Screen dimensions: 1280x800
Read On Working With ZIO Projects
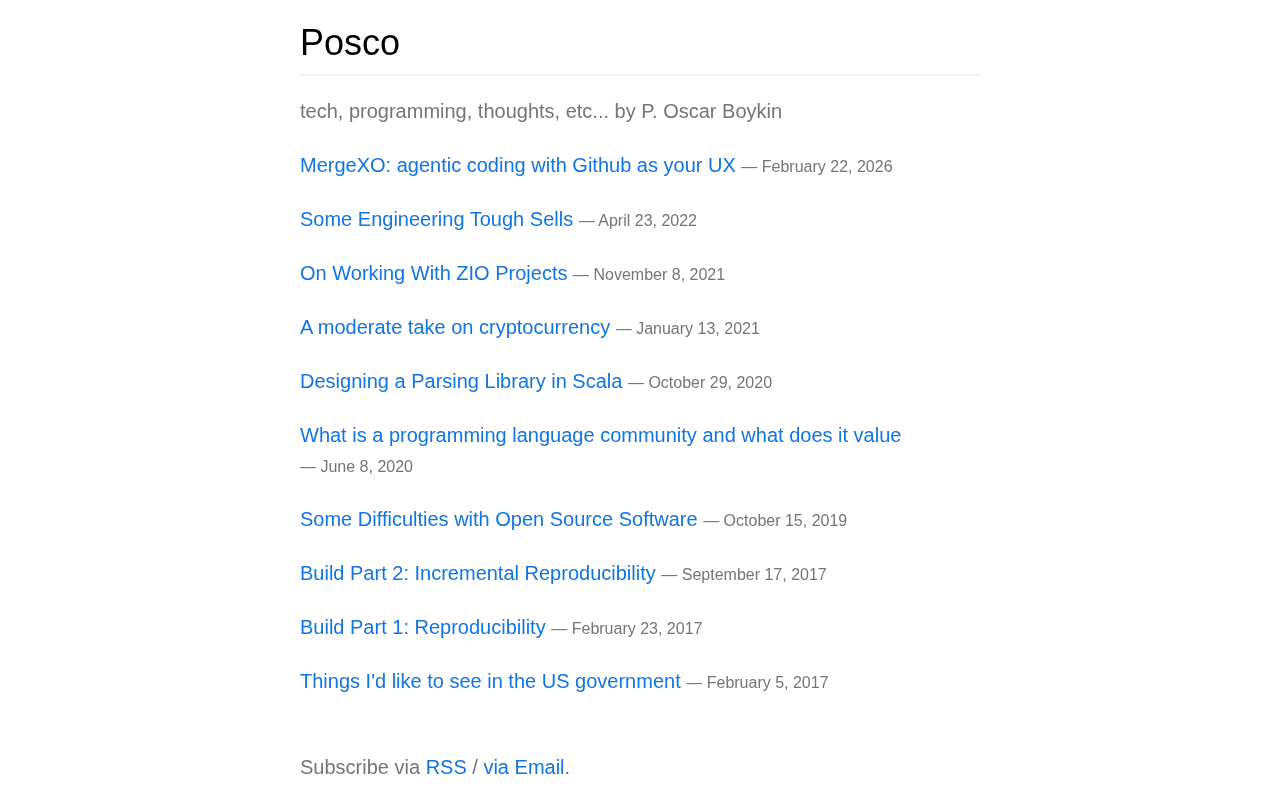(433, 274)
